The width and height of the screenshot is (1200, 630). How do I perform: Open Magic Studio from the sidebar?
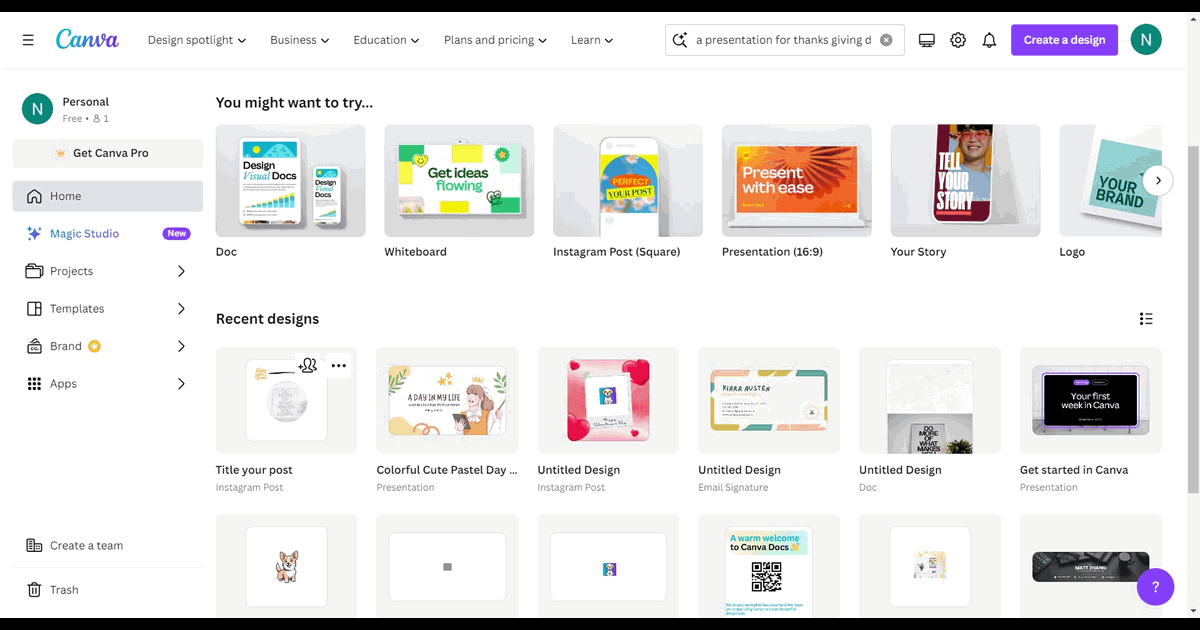click(x=108, y=234)
